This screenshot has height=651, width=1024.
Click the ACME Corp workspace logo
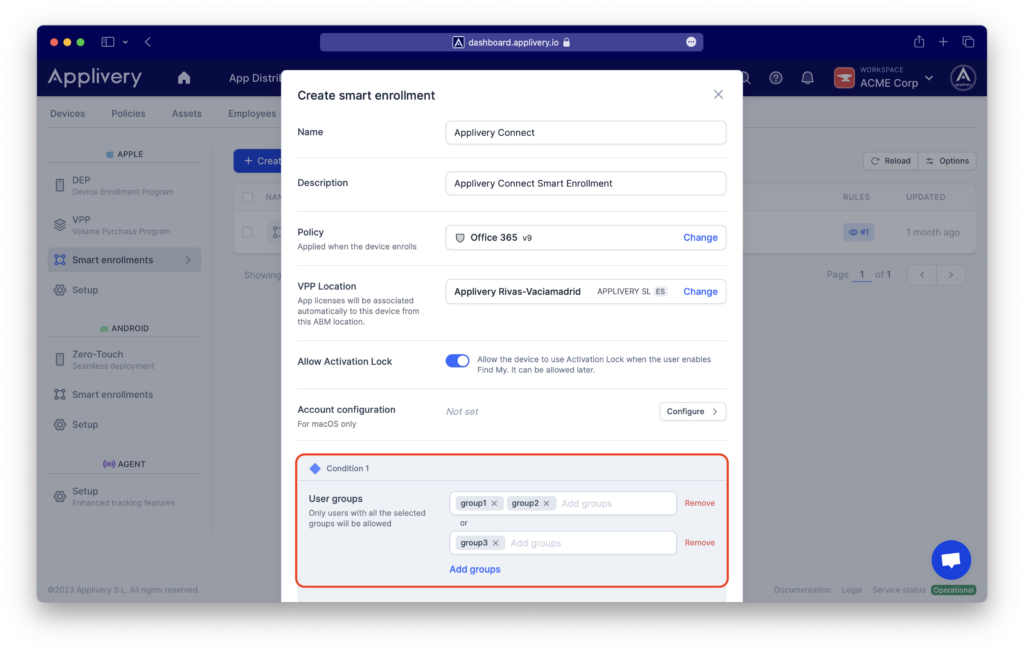tap(844, 78)
